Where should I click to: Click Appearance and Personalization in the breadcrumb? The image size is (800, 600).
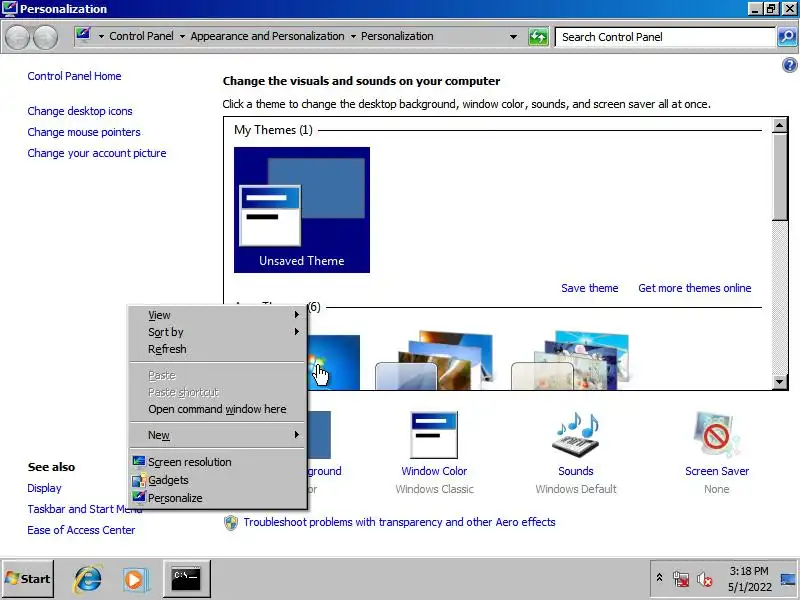[267, 36]
